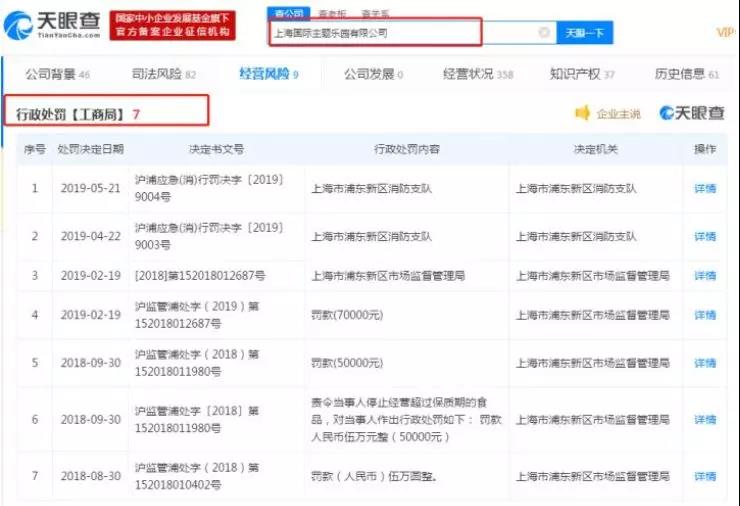Open 详情 for the 2019-05-21 penalty row
The image size is (740, 506).
click(x=705, y=188)
